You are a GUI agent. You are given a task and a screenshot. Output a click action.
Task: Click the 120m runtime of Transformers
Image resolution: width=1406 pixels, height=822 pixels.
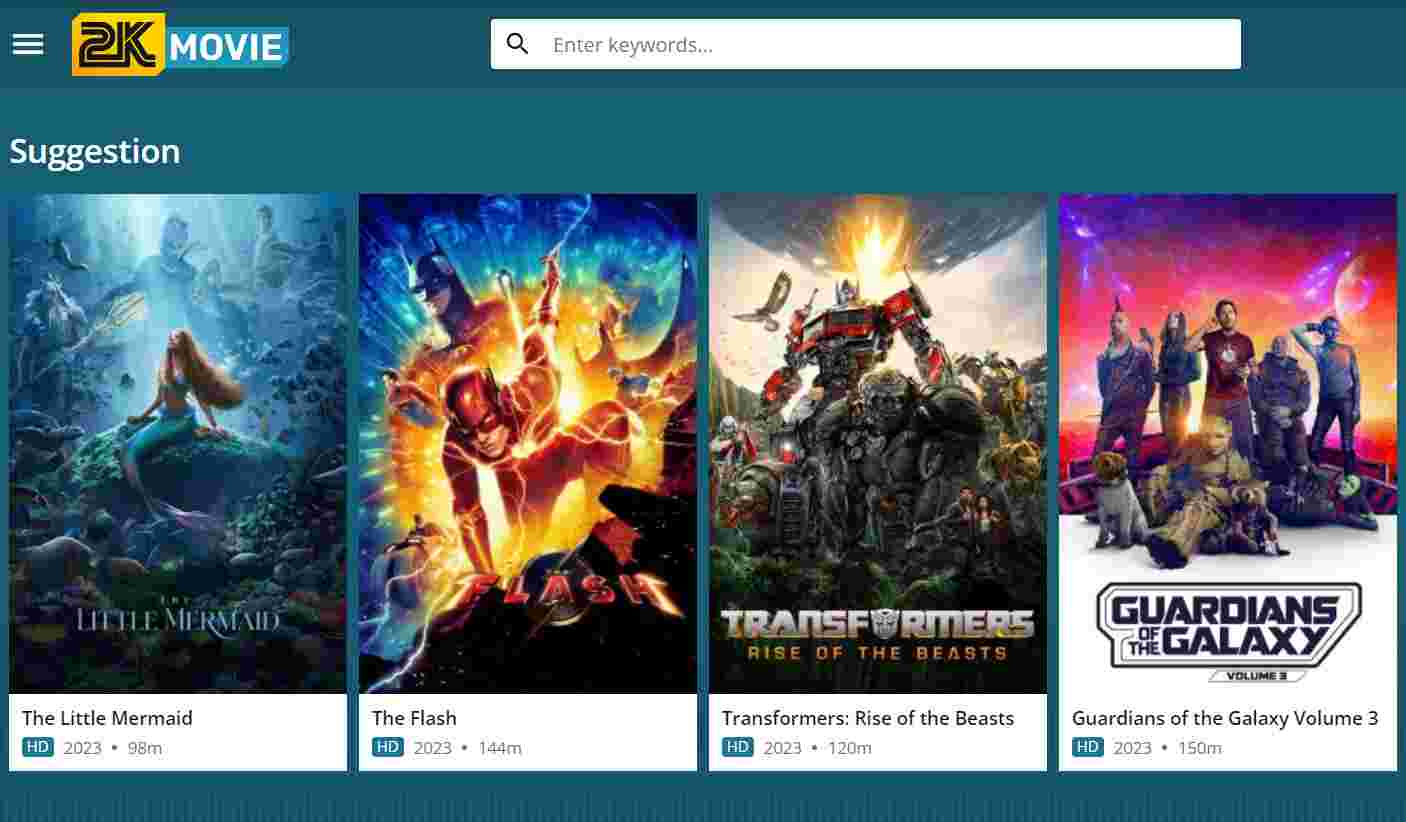850,748
